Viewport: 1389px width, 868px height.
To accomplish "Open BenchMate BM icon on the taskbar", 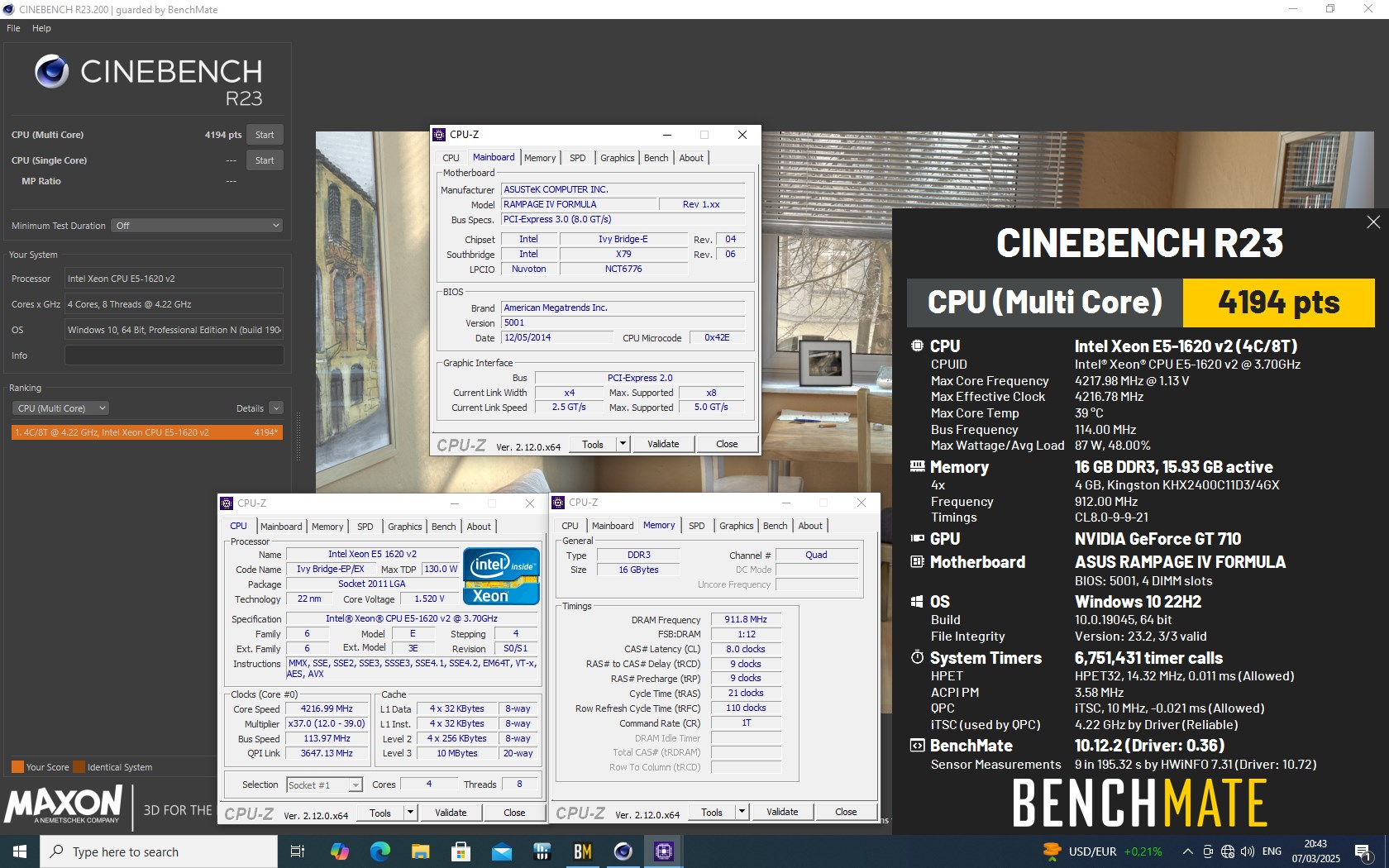I will [x=582, y=851].
